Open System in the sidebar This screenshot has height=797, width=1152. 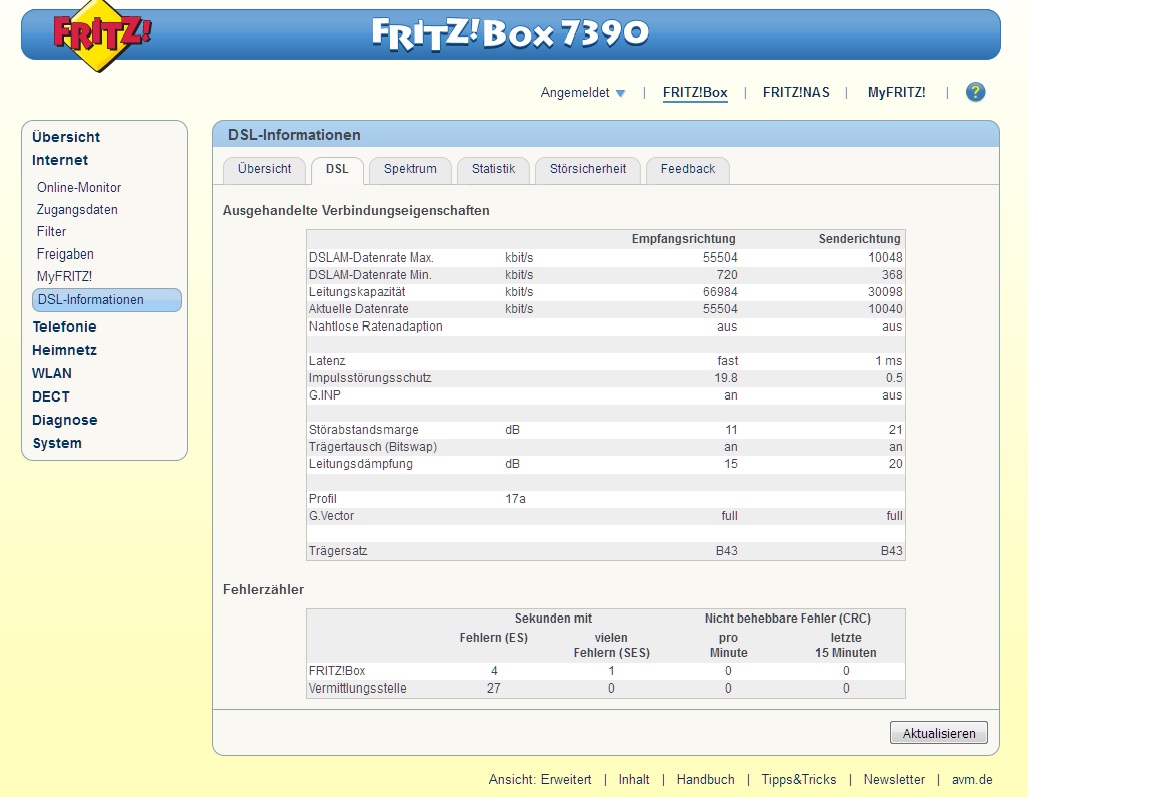57,443
